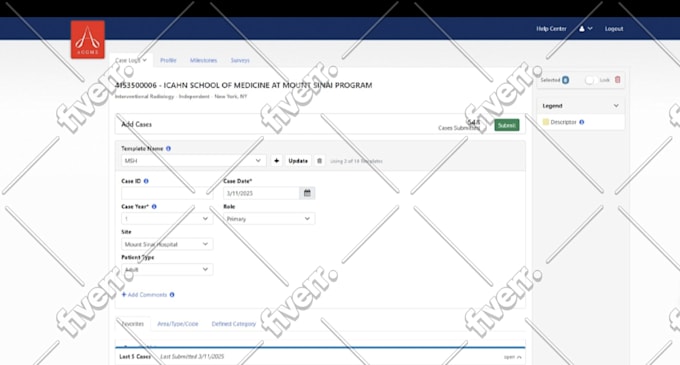
Task: Select the Area/Type/Code tab
Action: [177, 324]
